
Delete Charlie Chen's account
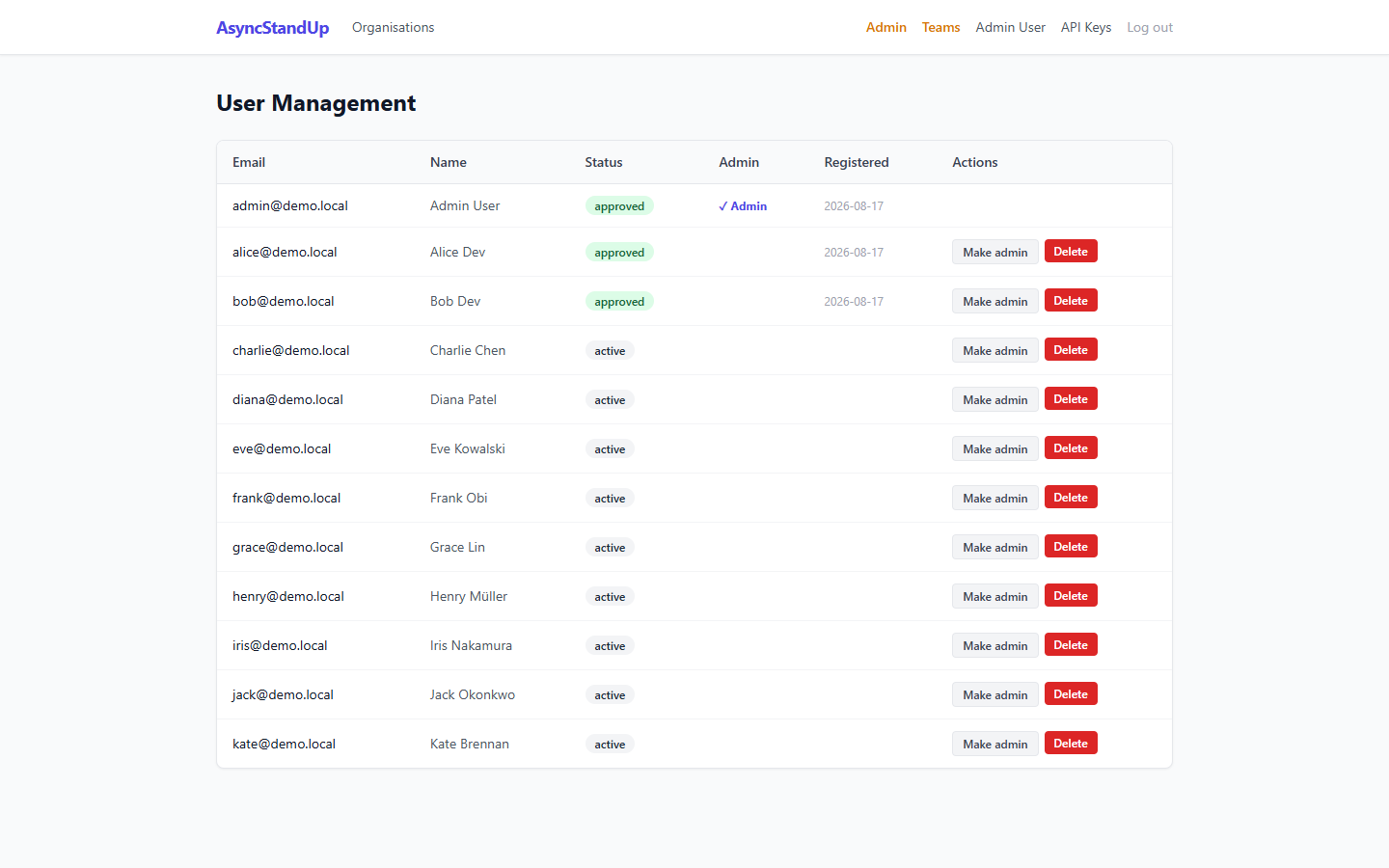[x=1071, y=350]
